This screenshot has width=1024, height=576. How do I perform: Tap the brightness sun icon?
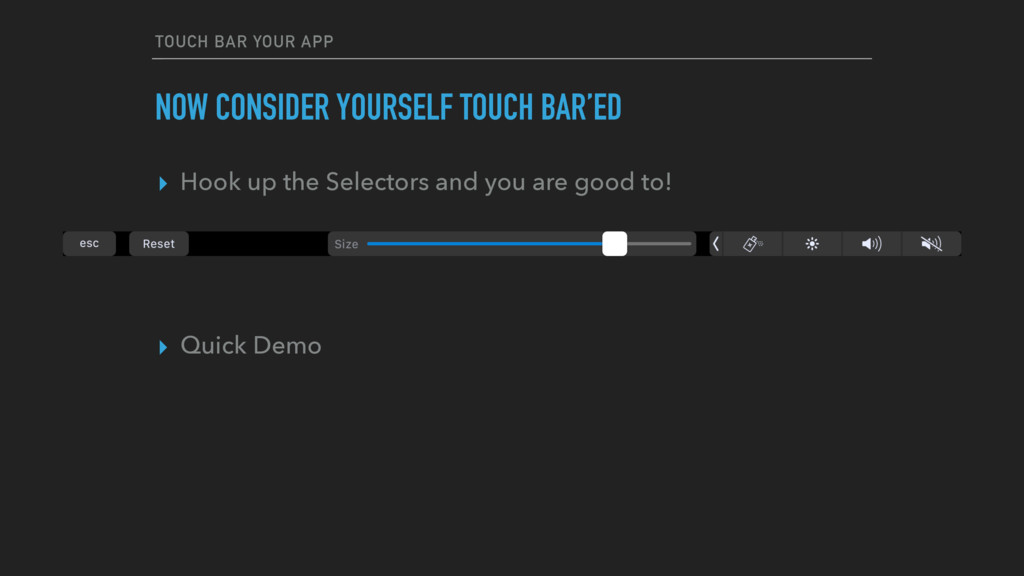812,244
